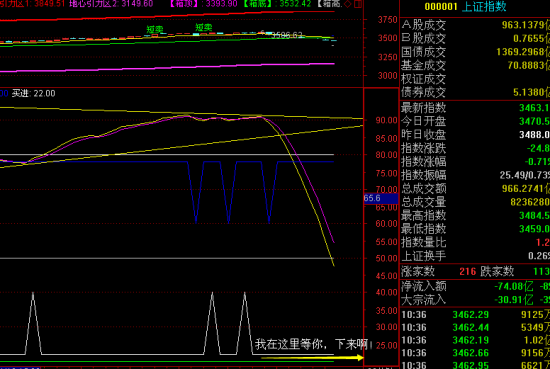Select the 国债成交 row in quote panel
The width and height of the screenshot is (550, 369).
pyautogui.click(x=475, y=52)
